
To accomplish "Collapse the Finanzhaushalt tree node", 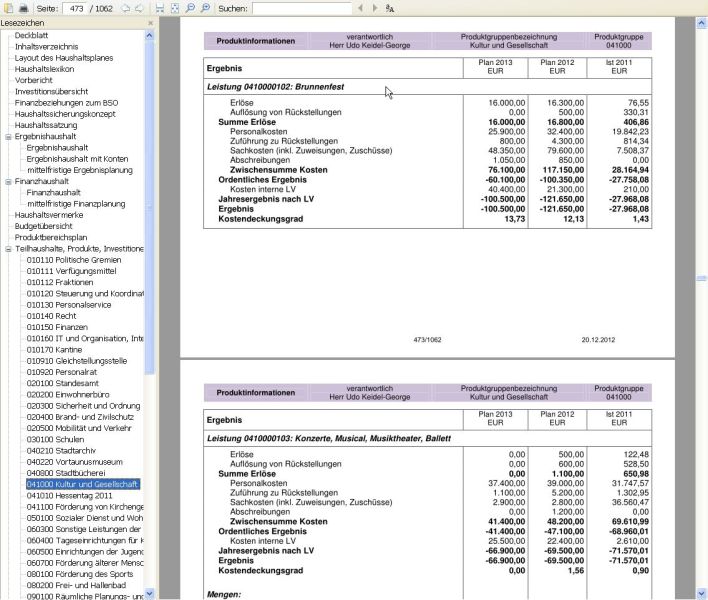I will (x=8, y=181).
